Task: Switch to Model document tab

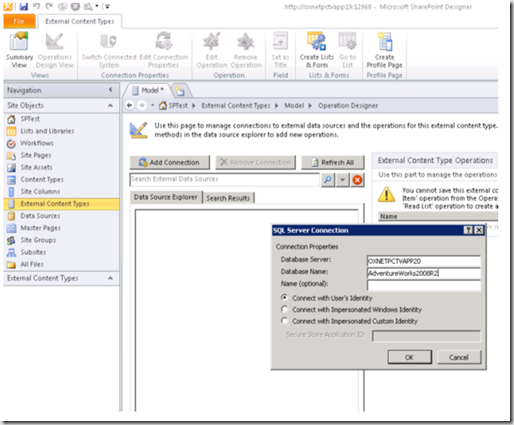Action: [x=148, y=90]
